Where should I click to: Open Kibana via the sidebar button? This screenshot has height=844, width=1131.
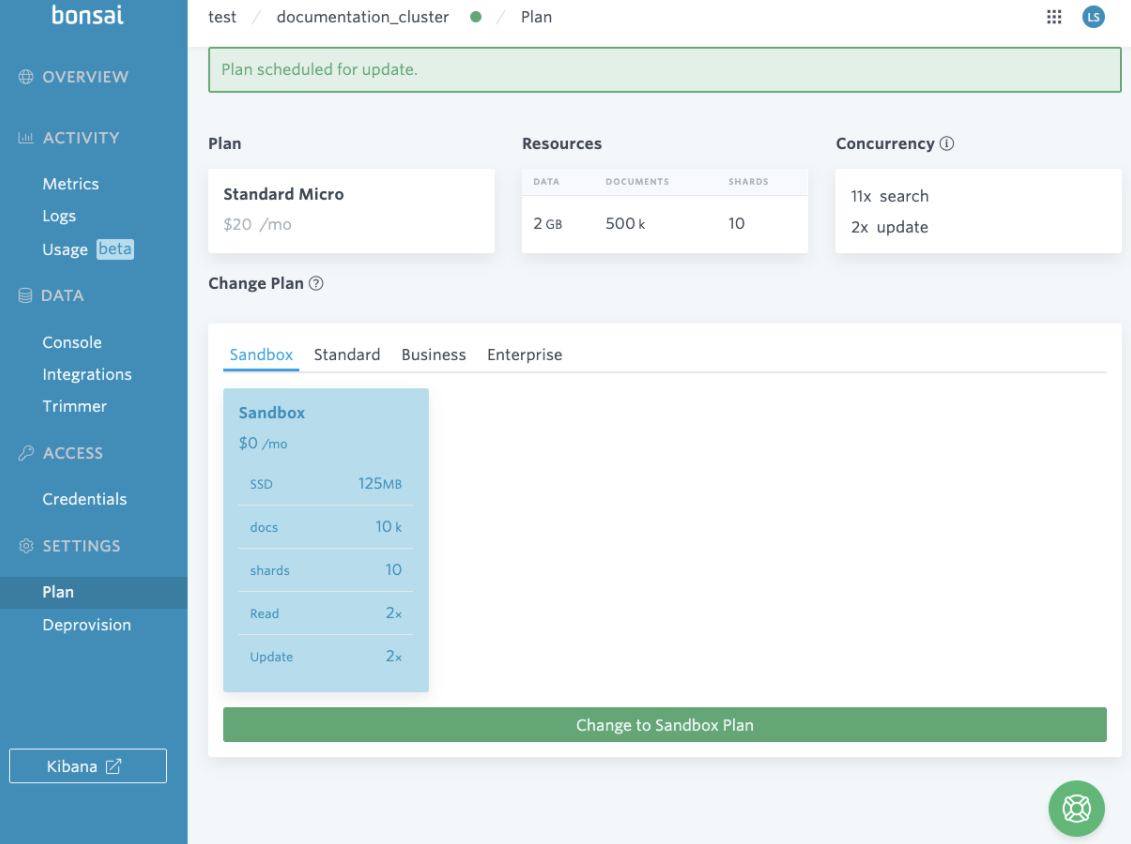pyautogui.click(x=88, y=766)
